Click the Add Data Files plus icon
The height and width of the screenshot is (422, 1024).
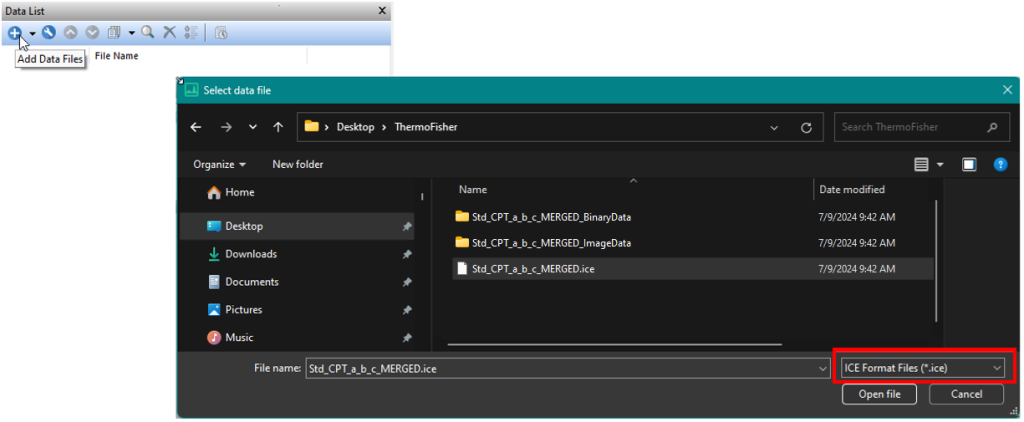pyautogui.click(x=15, y=33)
